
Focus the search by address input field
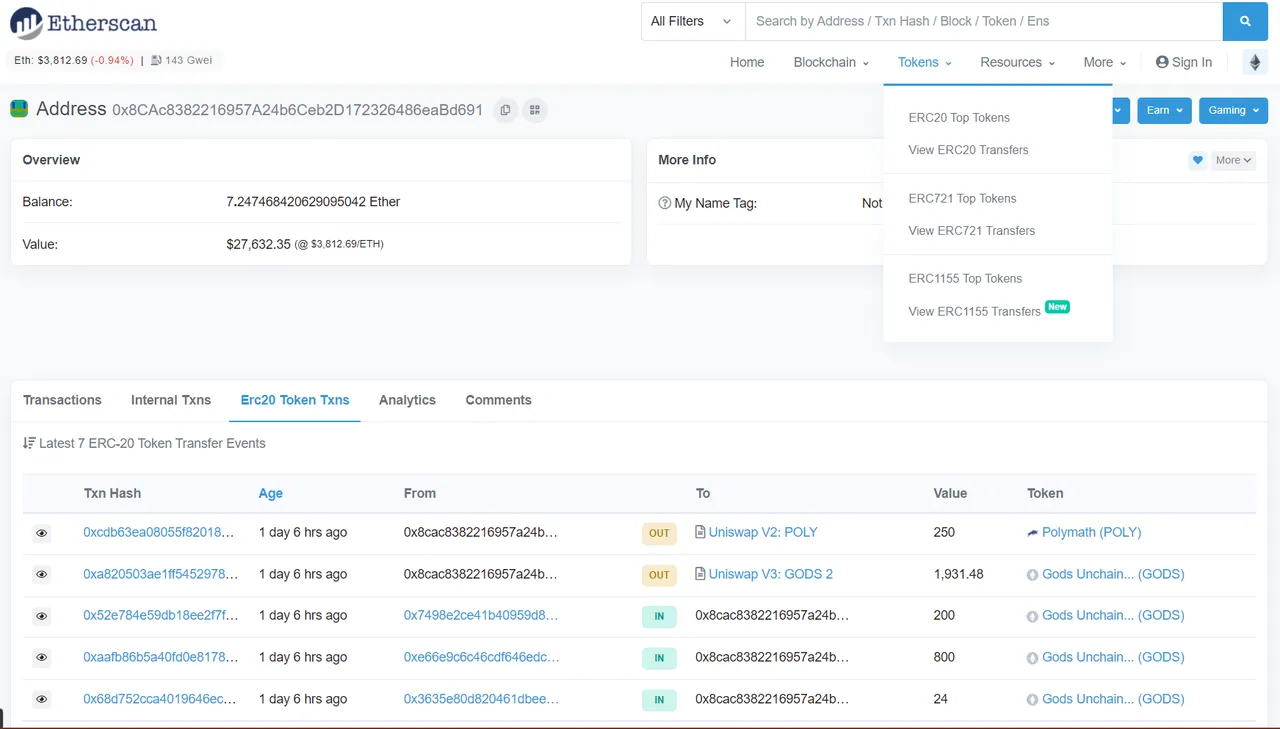click(984, 21)
